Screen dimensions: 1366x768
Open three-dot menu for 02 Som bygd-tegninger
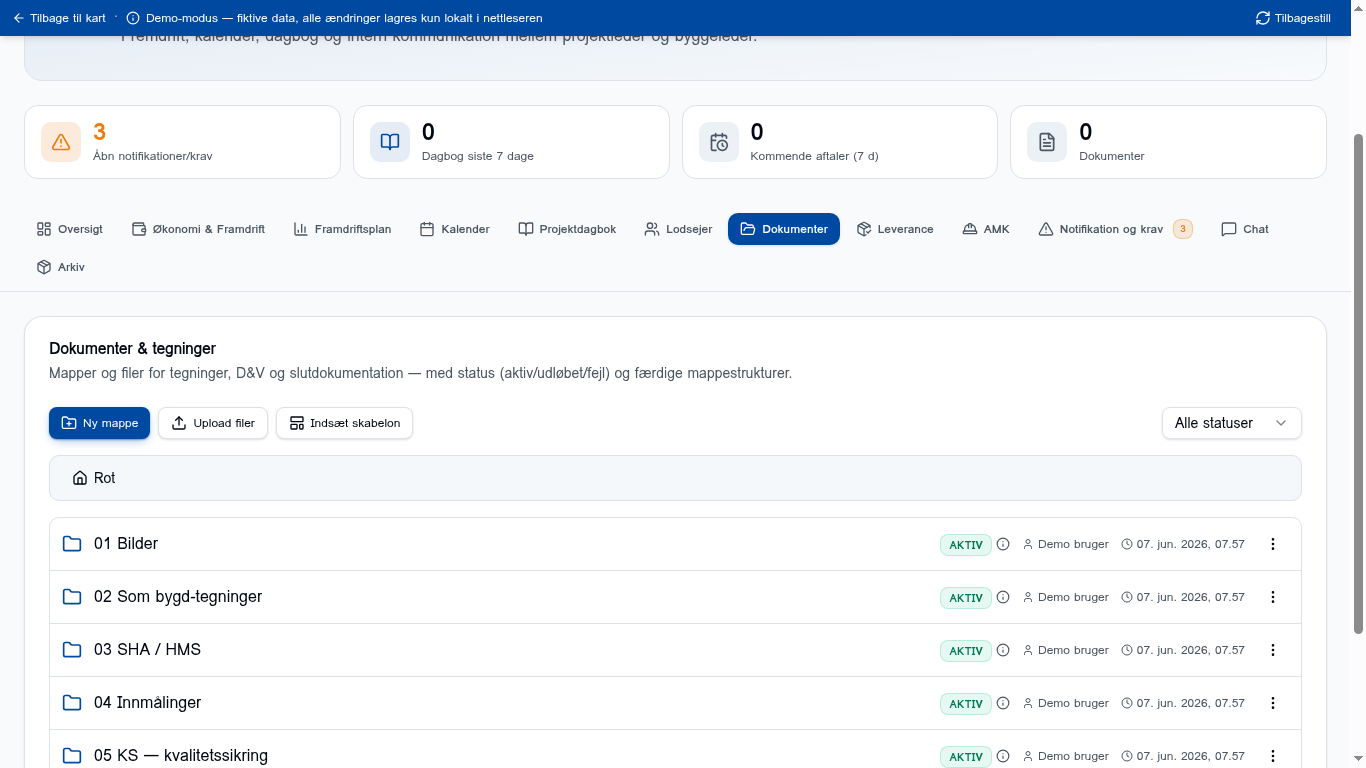(x=1273, y=597)
